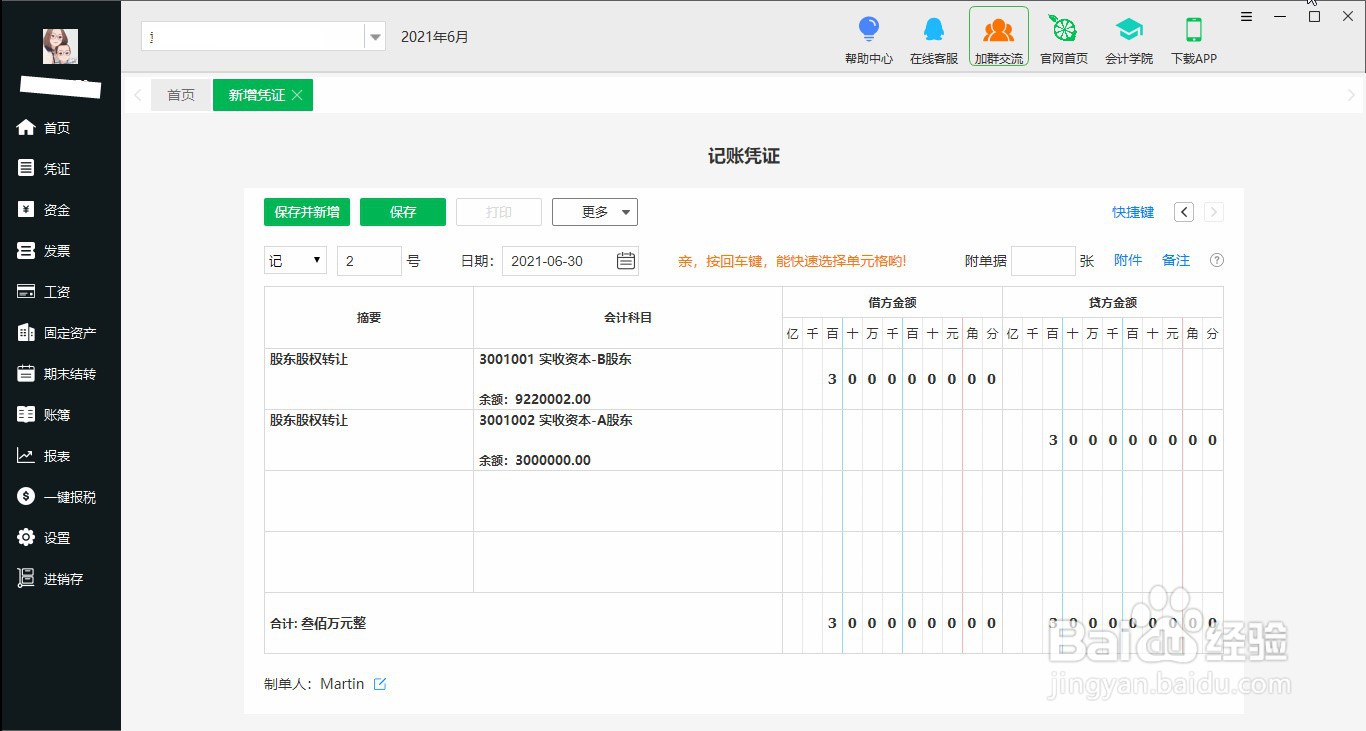Click the 附单据 attachment count input field
The width and height of the screenshot is (1366, 731).
point(1043,260)
